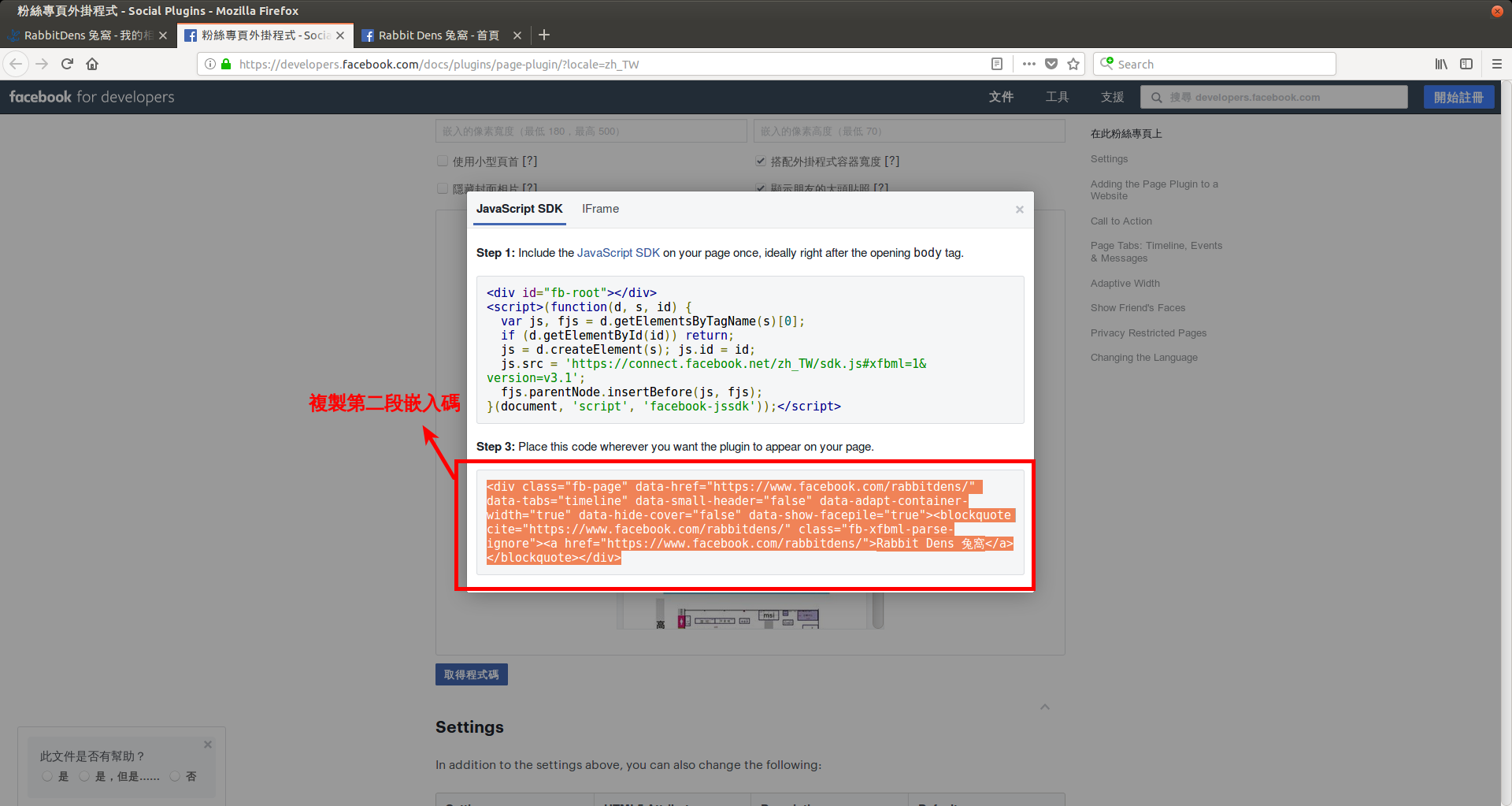1512x806 pixels.
Task: Select the 是，但是…… radio button
Action: [x=84, y=776]
